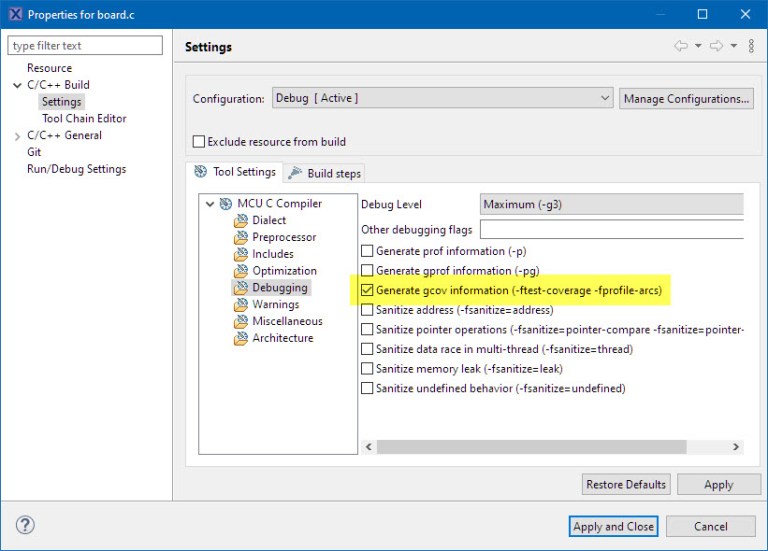Maximize the Properties dialog window
Viewport: 768px width, 551px height.
pyautogui.click(x=702, y=14)
